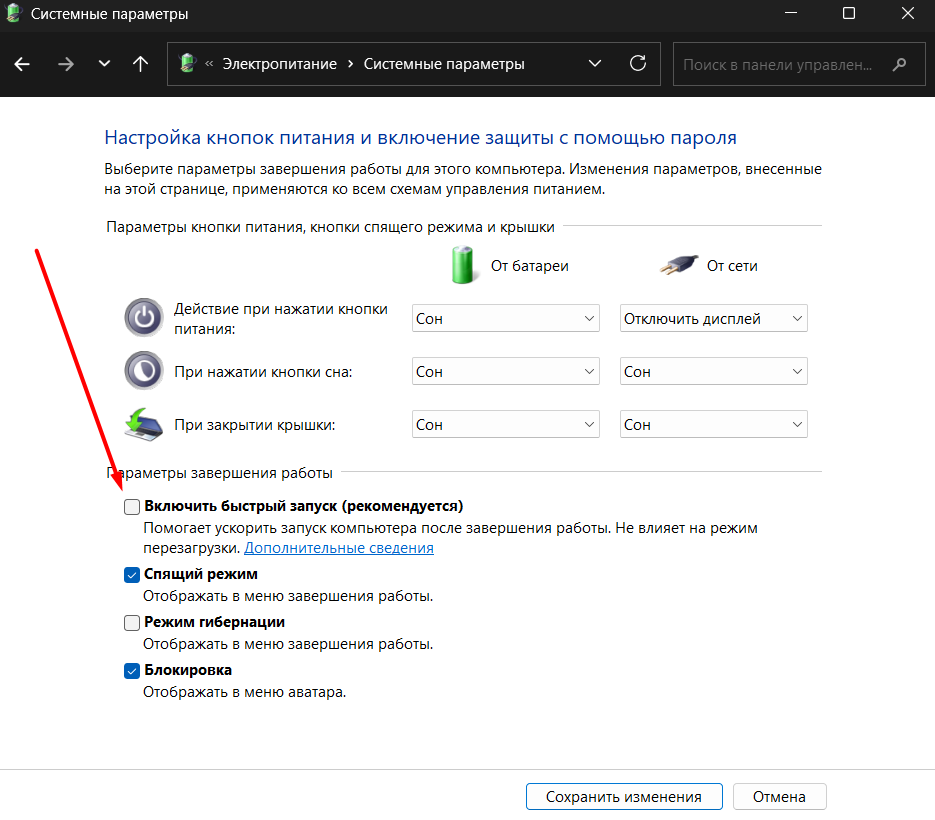Go up one level arrow

[140, 64]
